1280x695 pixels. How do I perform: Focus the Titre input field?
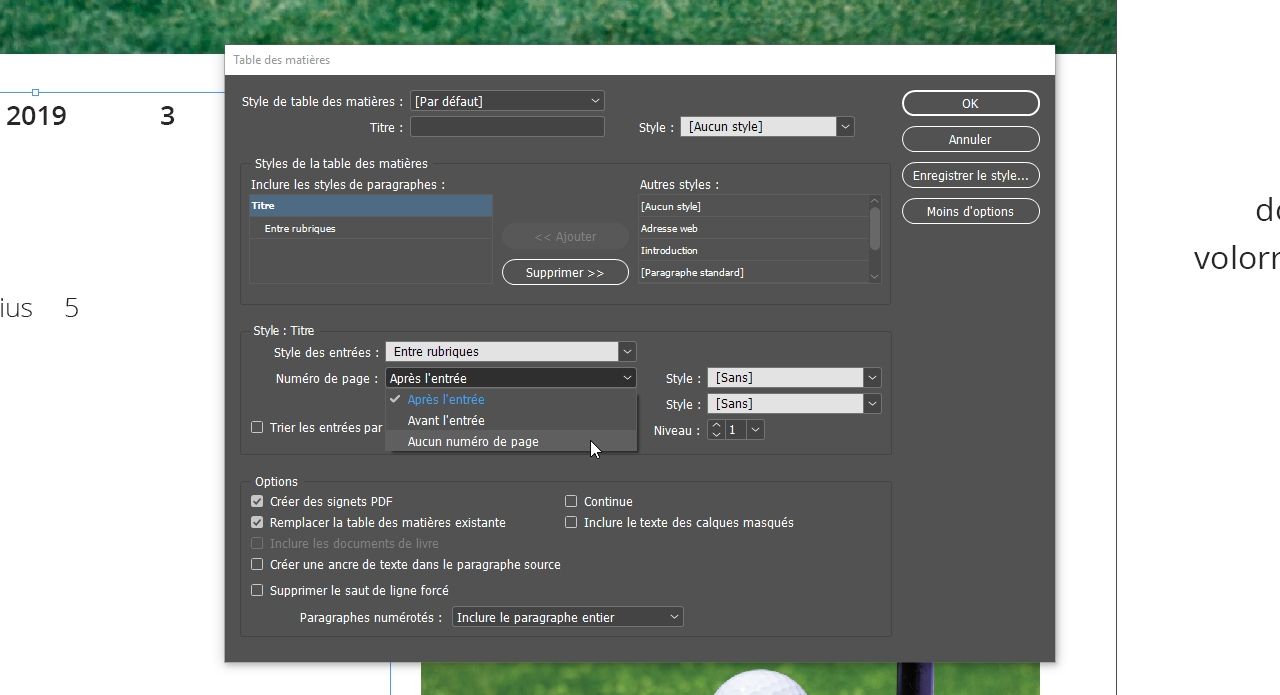click(507, 127)
